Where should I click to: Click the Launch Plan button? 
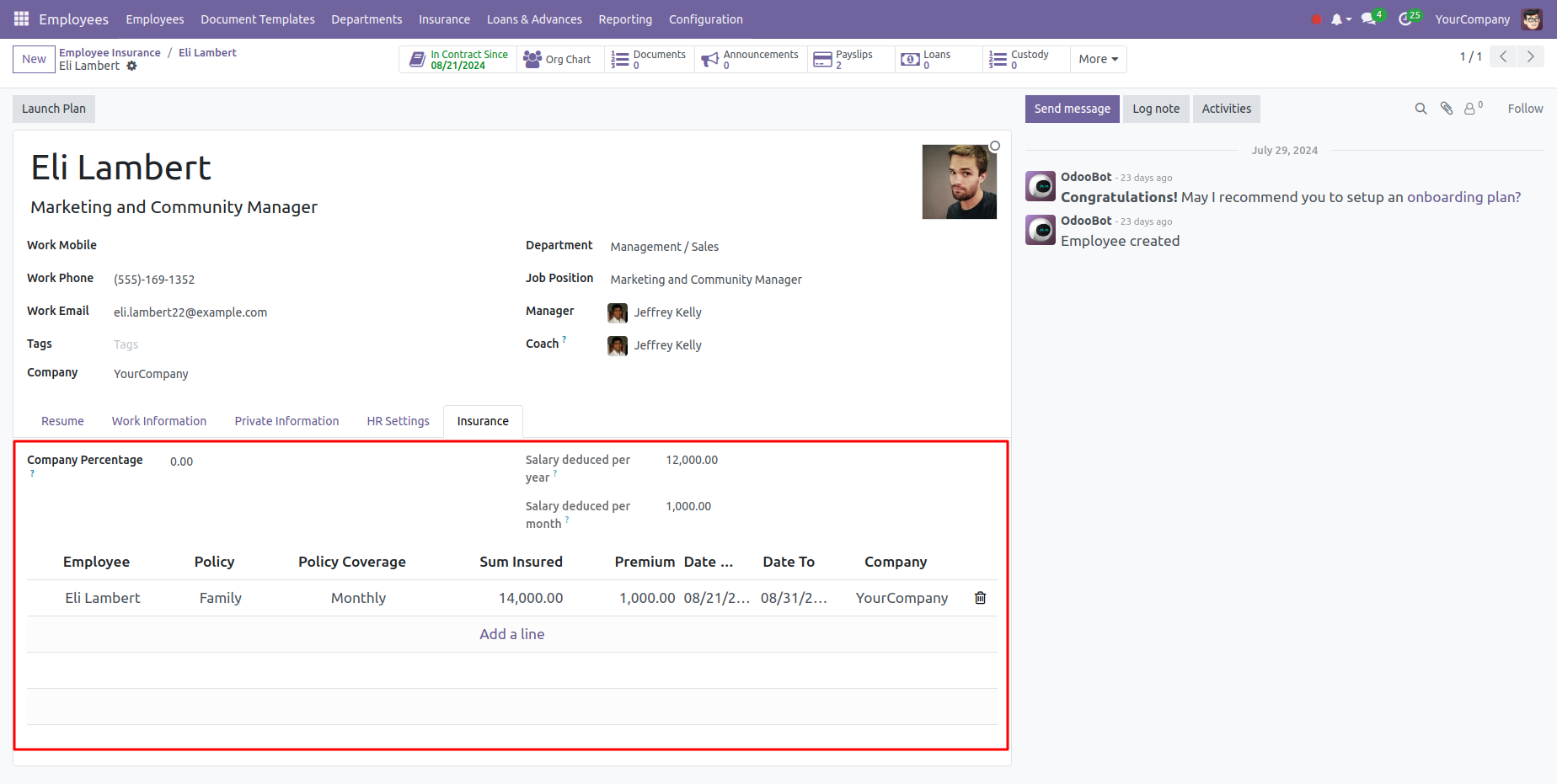[54, 109]
